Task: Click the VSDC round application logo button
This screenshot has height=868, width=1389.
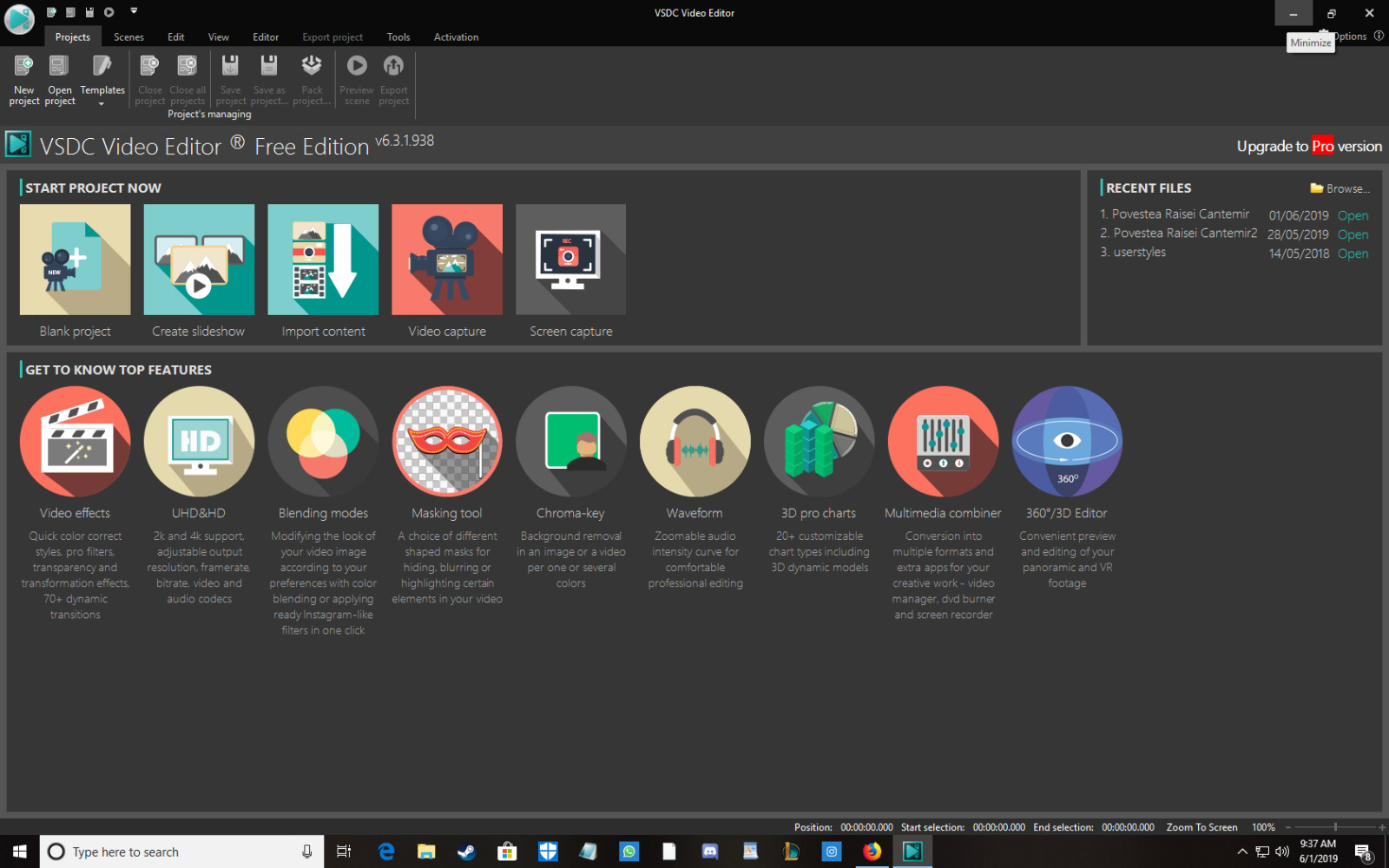Action: pyautogui.click(x=19, y=17)
